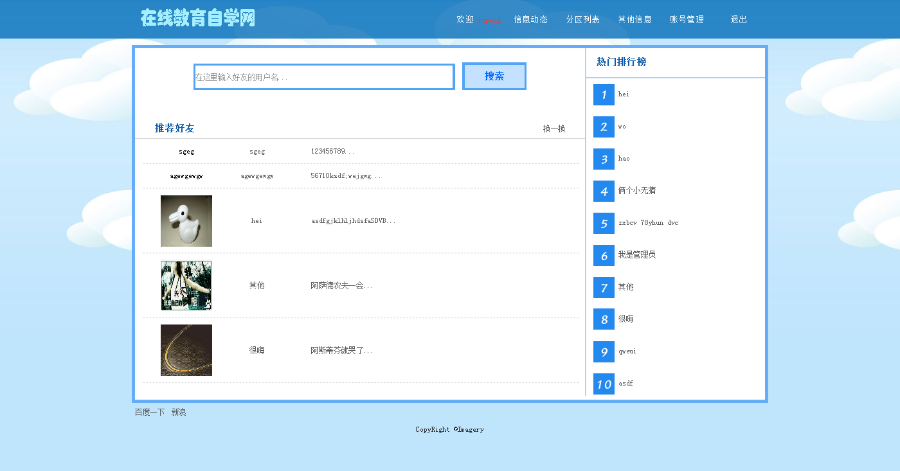Select wo in the popular ranking

coord(622,127)
